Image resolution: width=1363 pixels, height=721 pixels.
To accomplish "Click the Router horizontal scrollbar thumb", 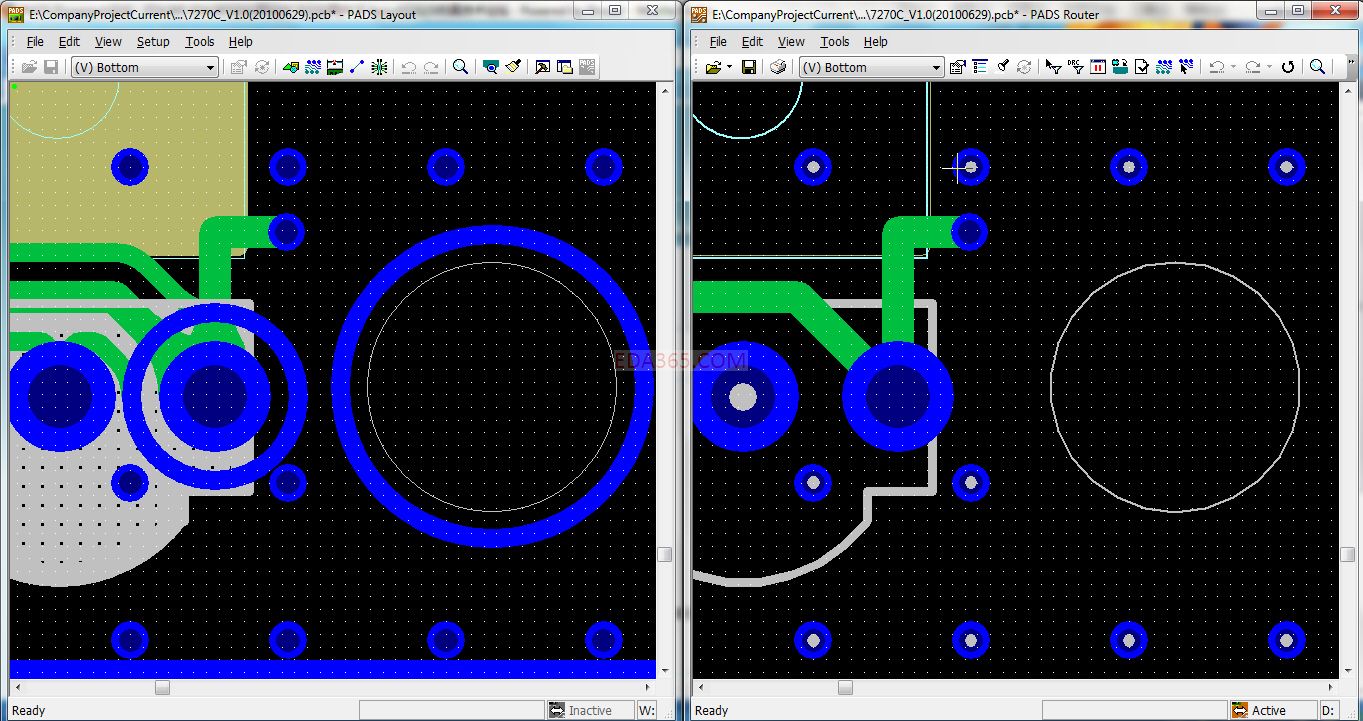I will (x=845, y=687).
